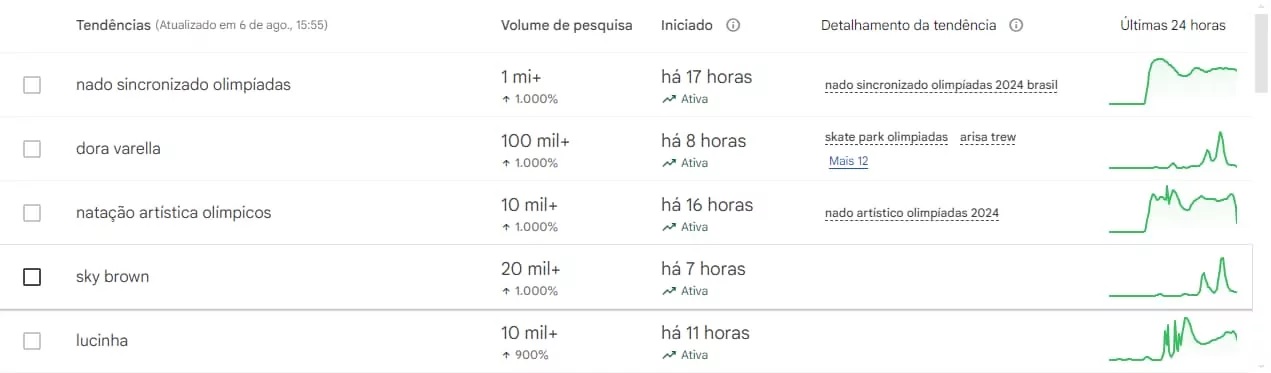Click the 24-hour graph for lucinha
Screen dimensions: 1271x373
click(x=1173, y=340)
